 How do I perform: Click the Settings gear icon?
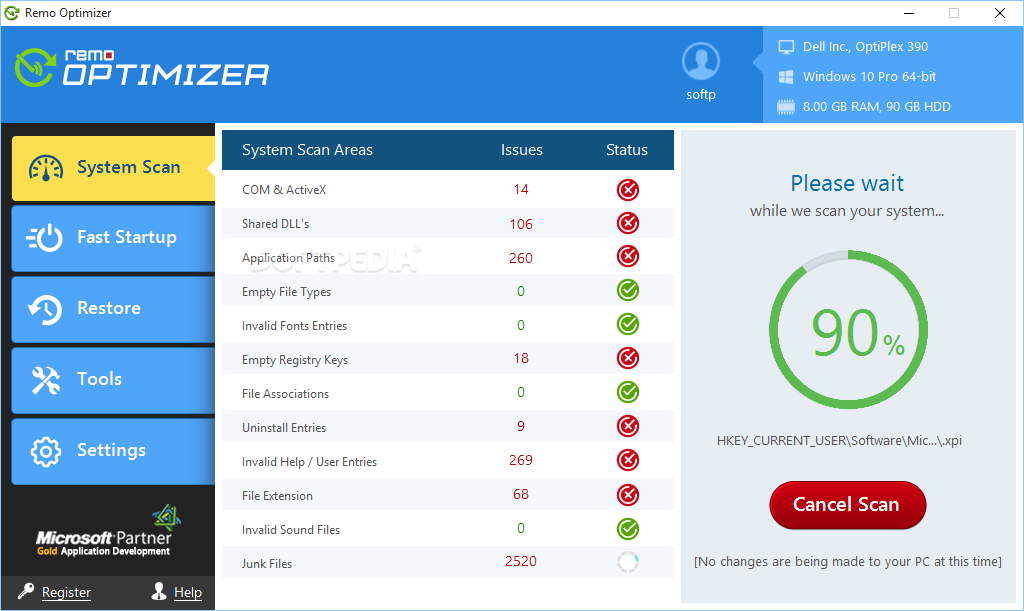[x=46, y=451]
